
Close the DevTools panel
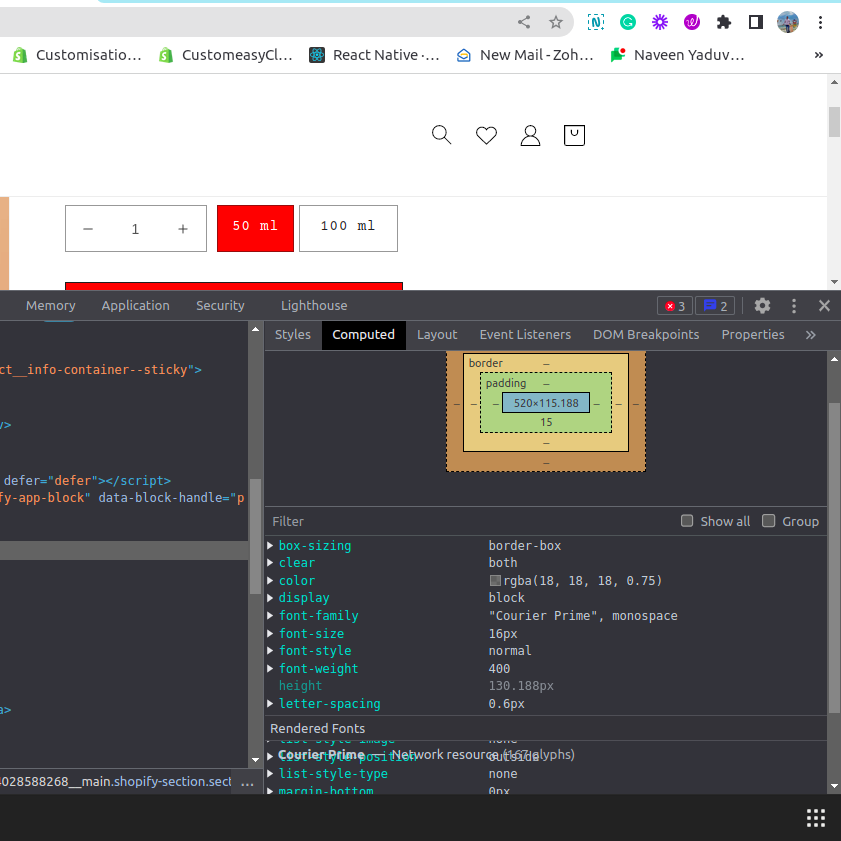(824, 306)
